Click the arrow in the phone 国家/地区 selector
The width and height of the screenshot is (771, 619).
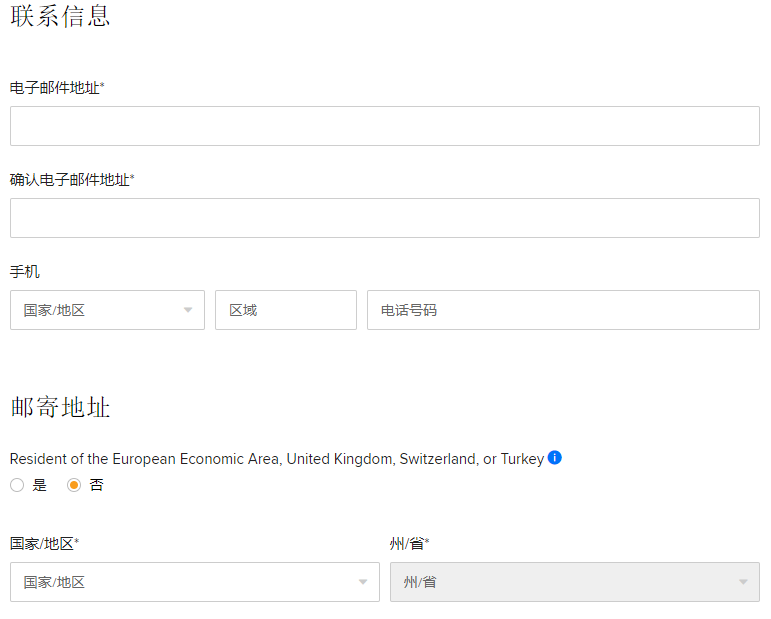pyautogui.click(x=187, y=310)
